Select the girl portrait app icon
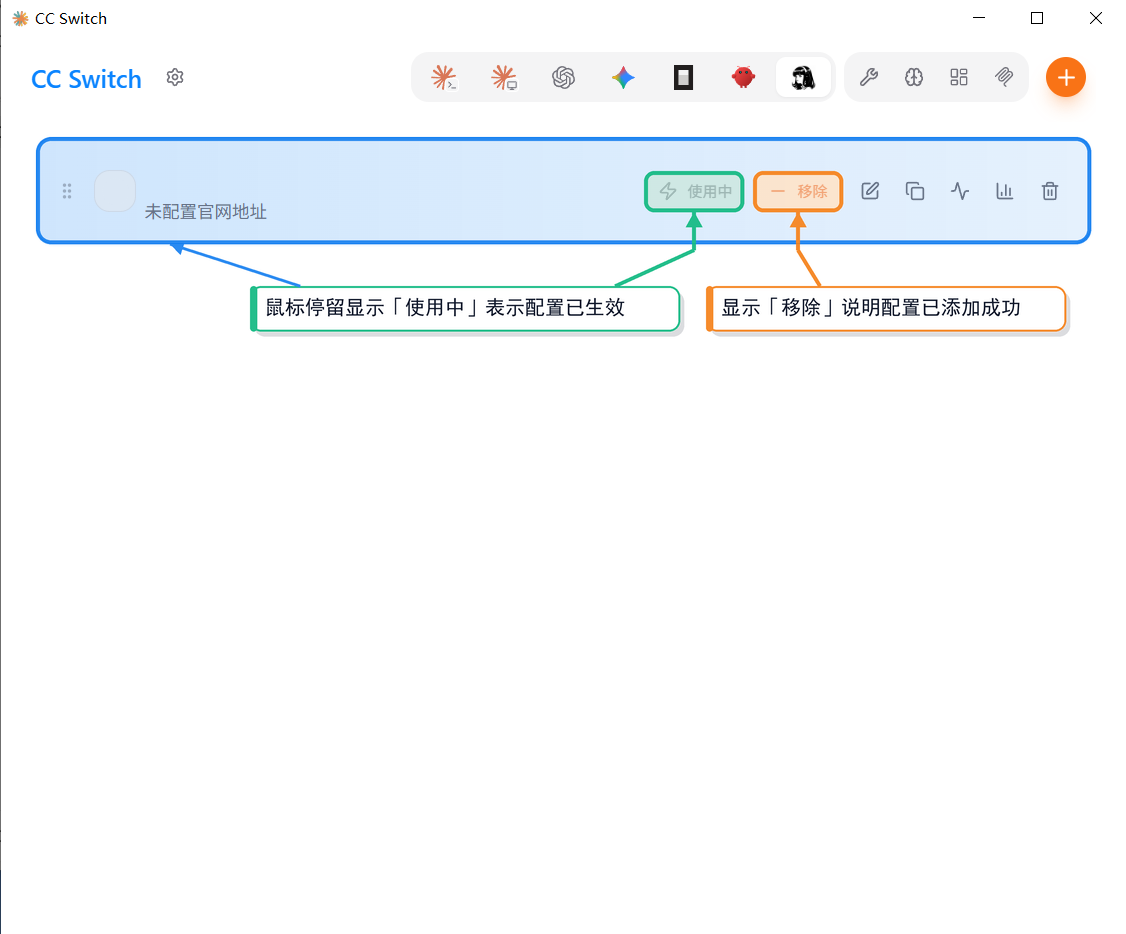The height and width of the screenshot is (934, 1126). (x=803, y=77)
